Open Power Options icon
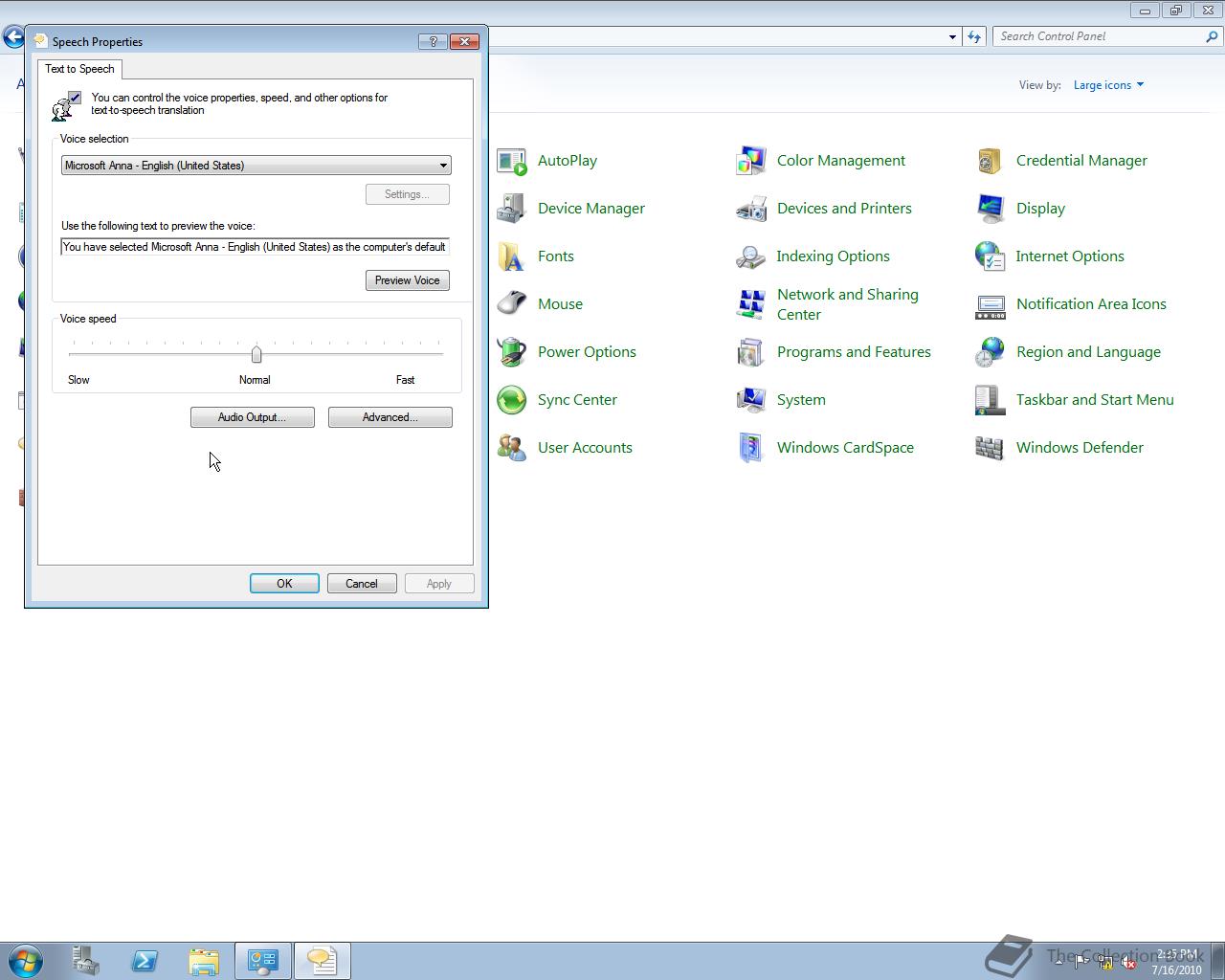This screenshot has width=1225, height=980. (x=512, y=352)
